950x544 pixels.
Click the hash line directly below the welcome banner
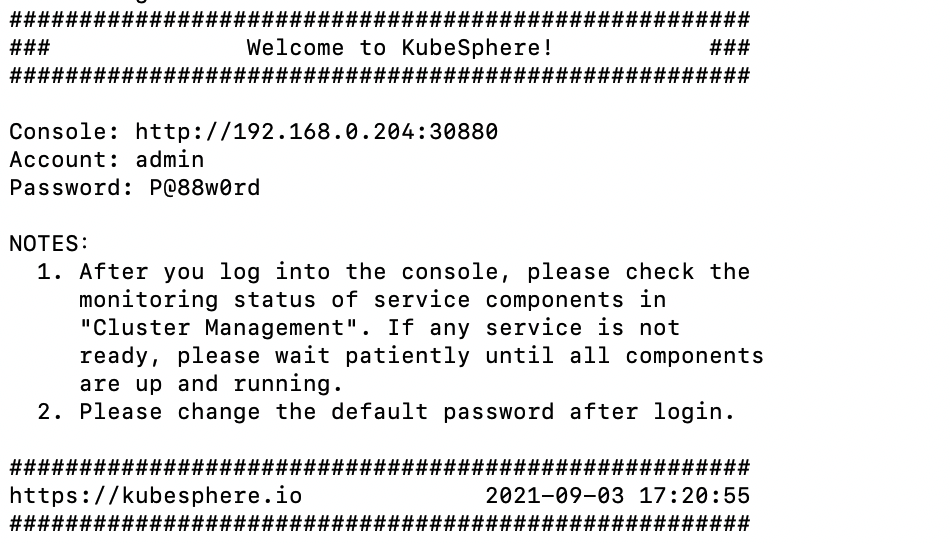click(379, 76)
